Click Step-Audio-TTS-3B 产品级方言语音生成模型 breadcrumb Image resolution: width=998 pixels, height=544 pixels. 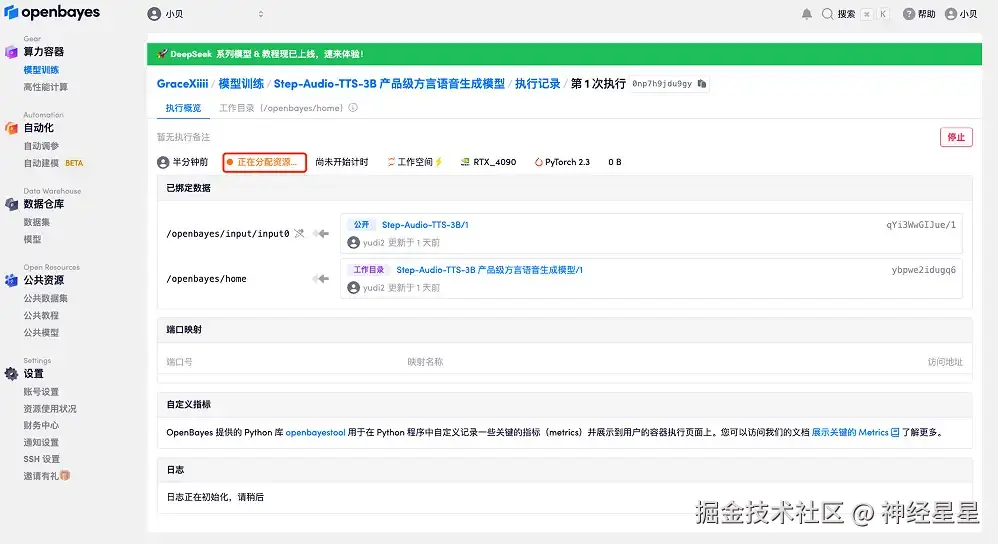pyautogui.click(x=389, y=83)
